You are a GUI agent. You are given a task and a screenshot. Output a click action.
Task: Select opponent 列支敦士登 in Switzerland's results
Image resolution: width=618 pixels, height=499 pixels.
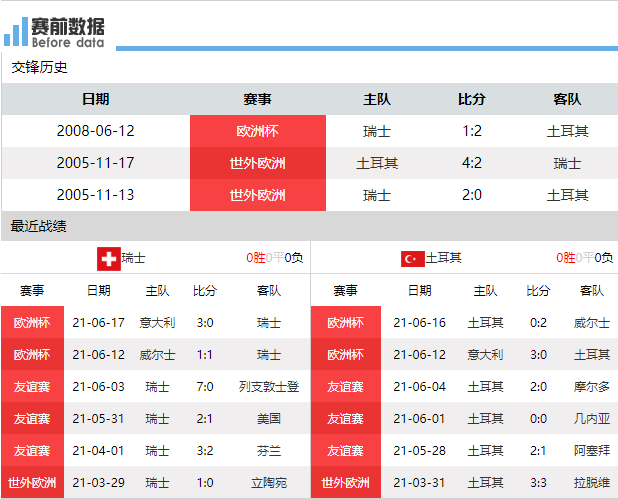269,386
